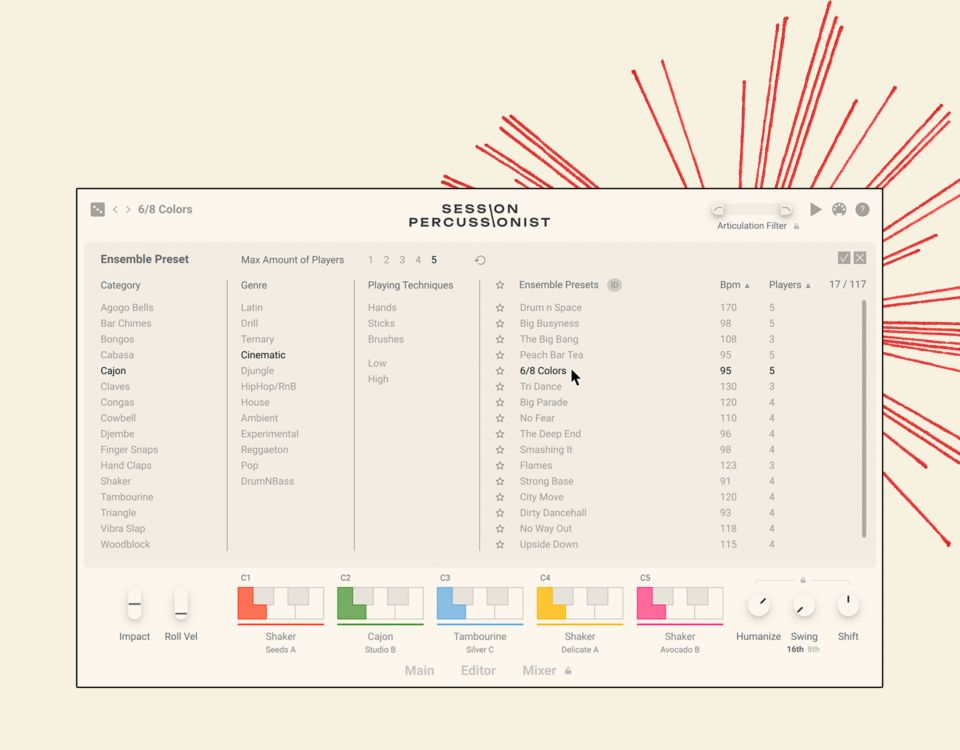Toggle favorites filter star in the header
Image resolution: width=960 pixels, height=750 pixels.
[x=500, y=285]
